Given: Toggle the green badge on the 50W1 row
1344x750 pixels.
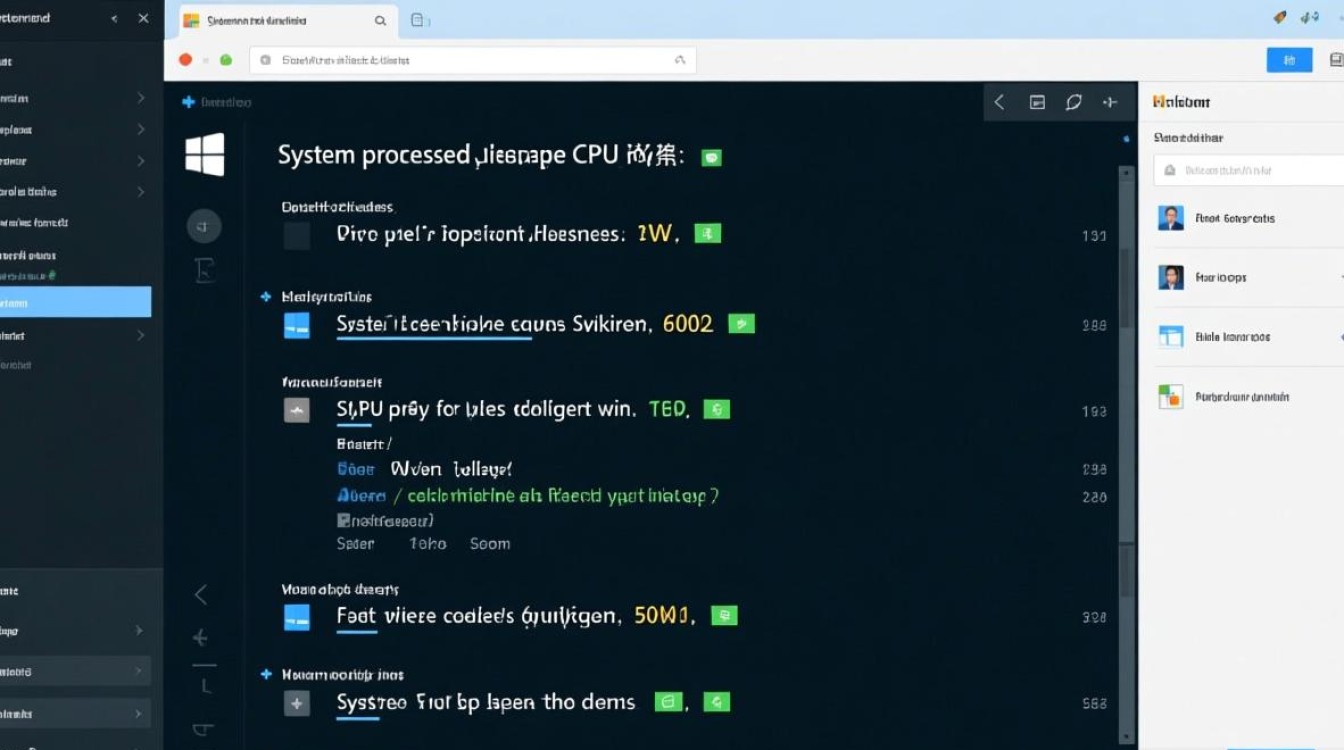Looking at the screenshot, I should 724,615.
